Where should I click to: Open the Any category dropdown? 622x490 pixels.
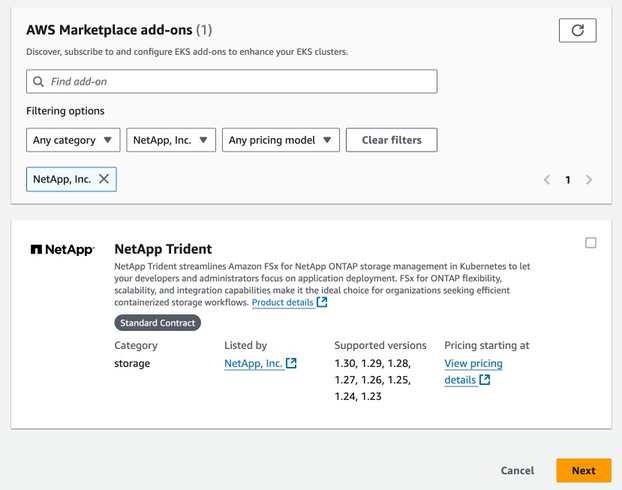coord(73,140)
